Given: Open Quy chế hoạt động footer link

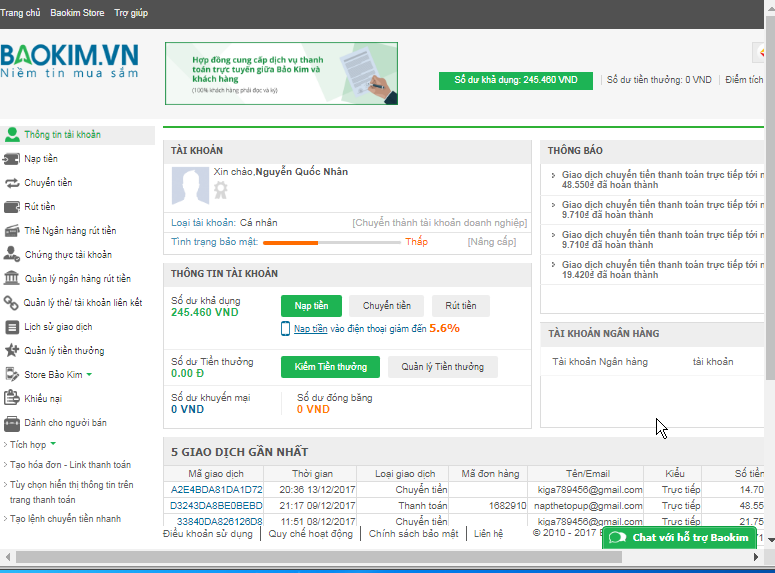Looking at the screenshot, I should [x=310, y=534].
